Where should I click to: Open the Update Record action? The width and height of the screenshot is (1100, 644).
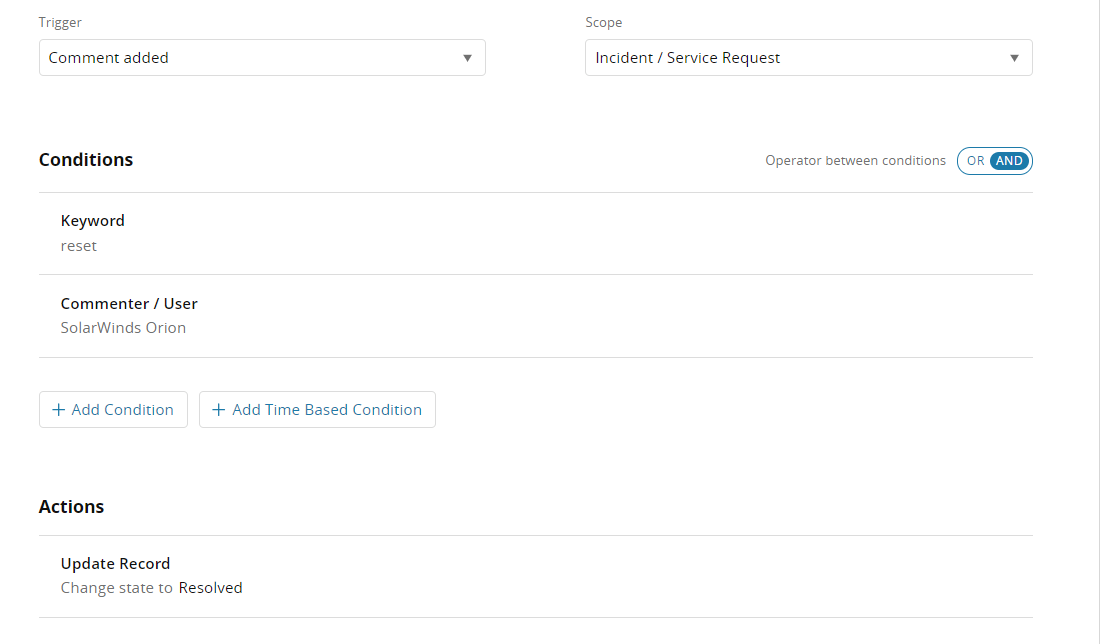[x=115, y=564]
